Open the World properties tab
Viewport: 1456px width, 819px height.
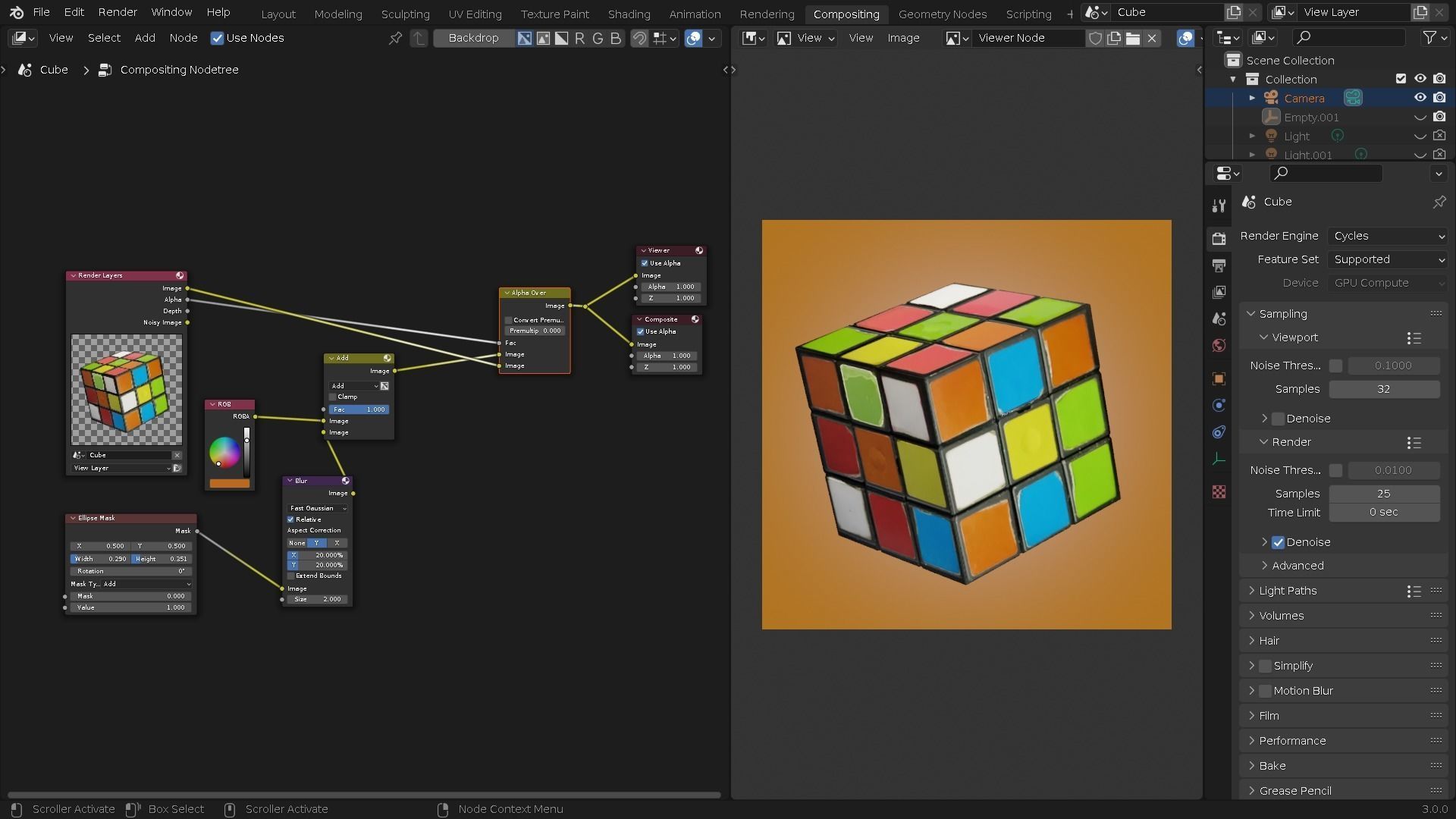click(1219, 346)
